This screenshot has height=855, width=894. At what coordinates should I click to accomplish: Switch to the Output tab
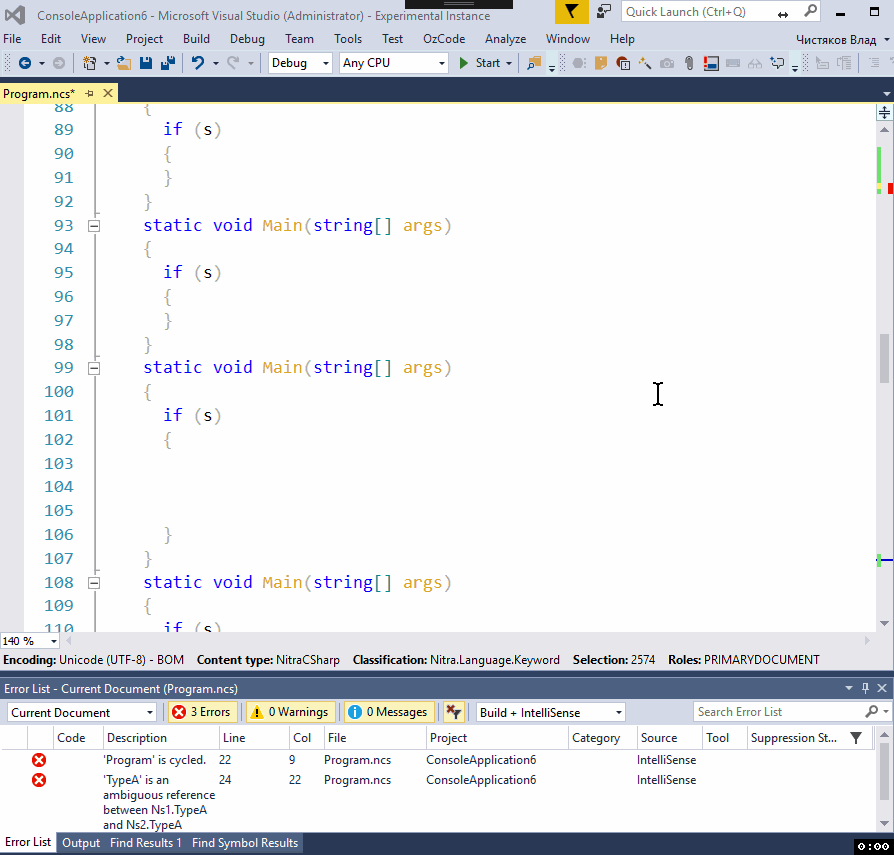81,842
